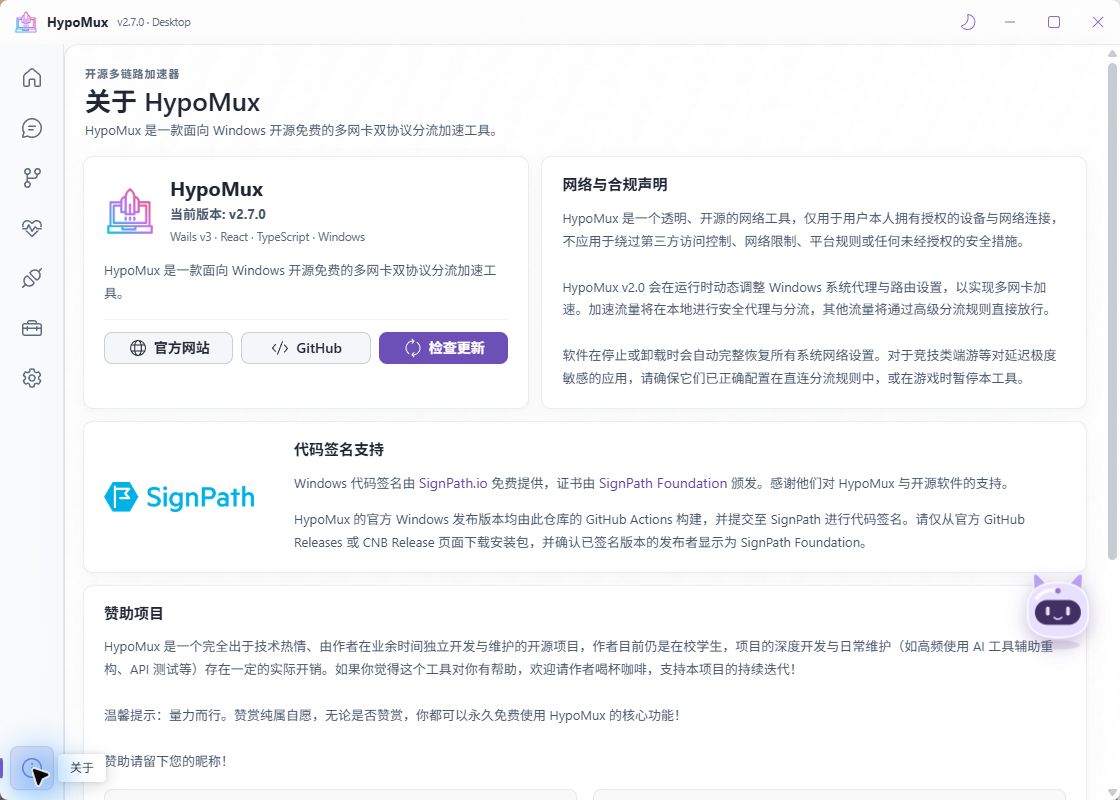Toggle dark mode moon icon
Viewport: 1120px width, 800px height.
tap(968, 22)
